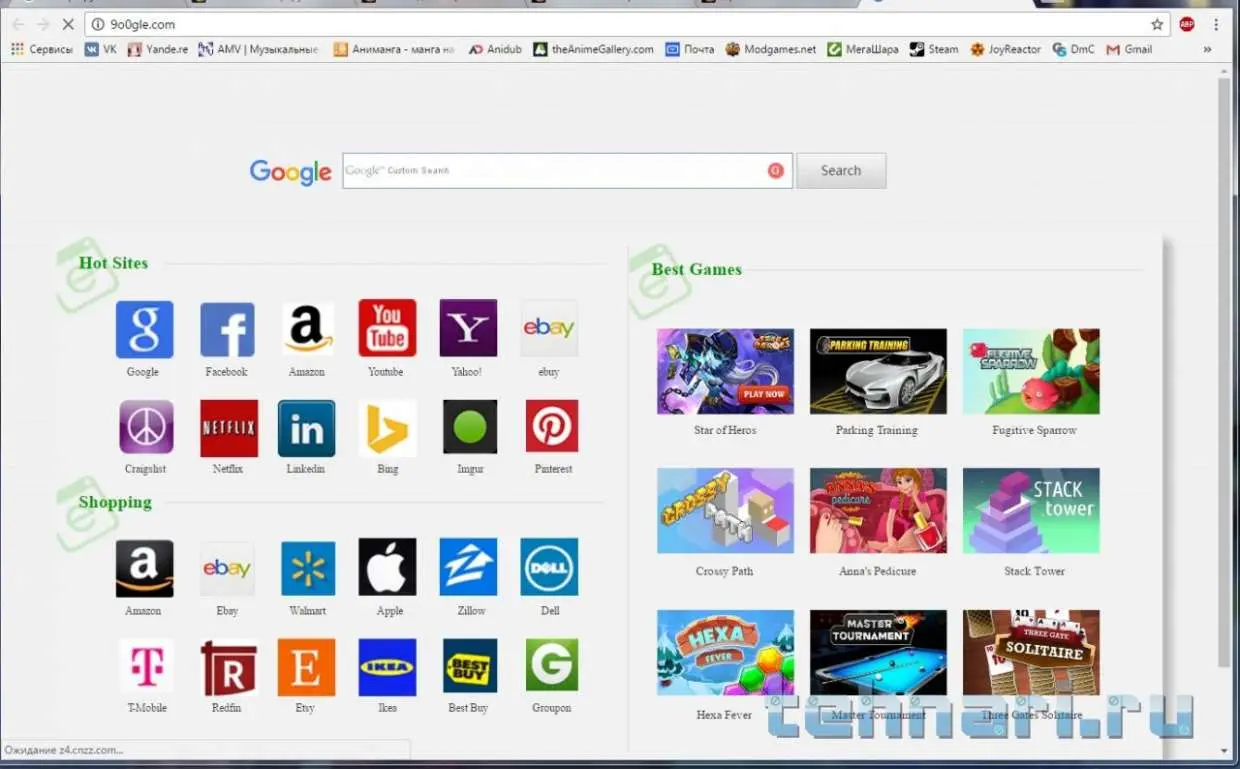The height and width of the screenshot is (769, 1240).
Task: Open the Yahoo! icon
Action: click(x=468, y=328)
